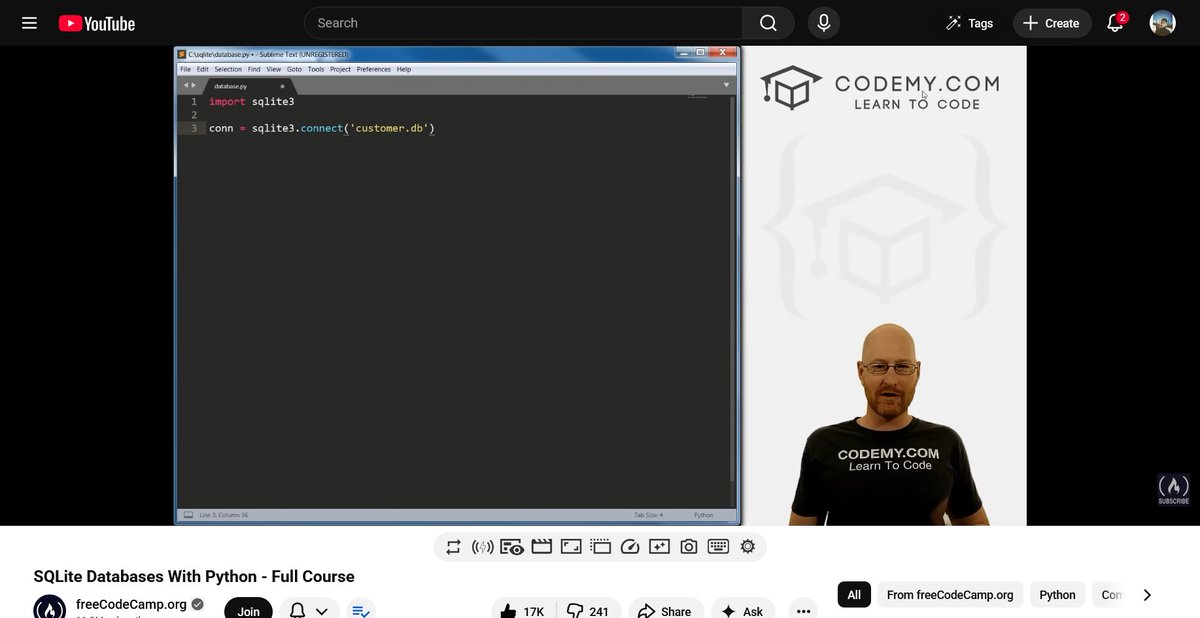The width and height of the screenshot is (1200, 618).
Task: Start voice search with the microphone icon
Action: [823, 22]
